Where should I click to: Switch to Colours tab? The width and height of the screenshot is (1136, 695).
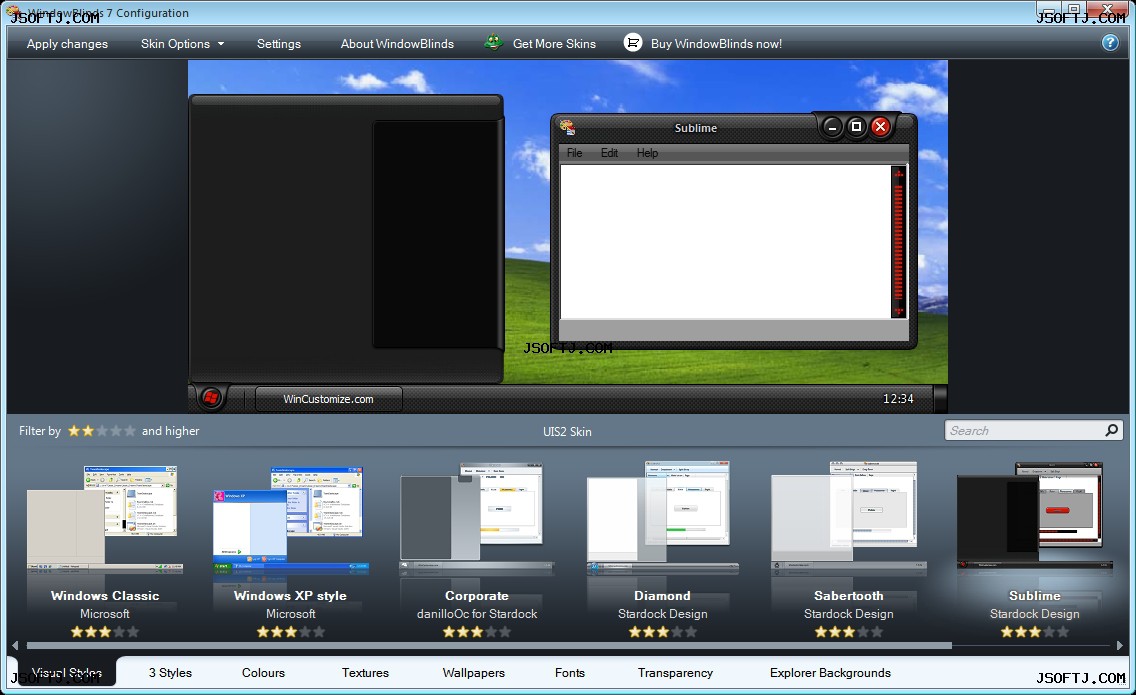pyautogui.click(x=263, y=673)
